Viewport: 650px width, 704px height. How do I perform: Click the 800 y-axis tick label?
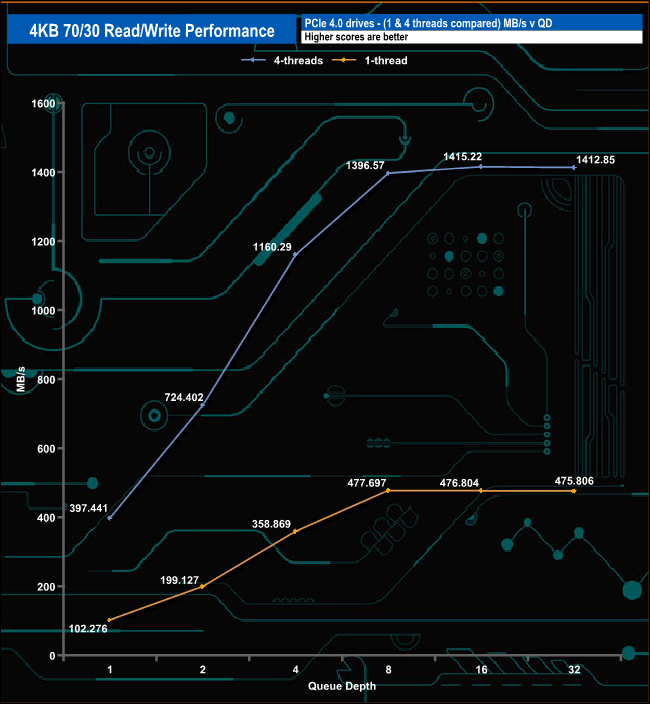(46, 380)
